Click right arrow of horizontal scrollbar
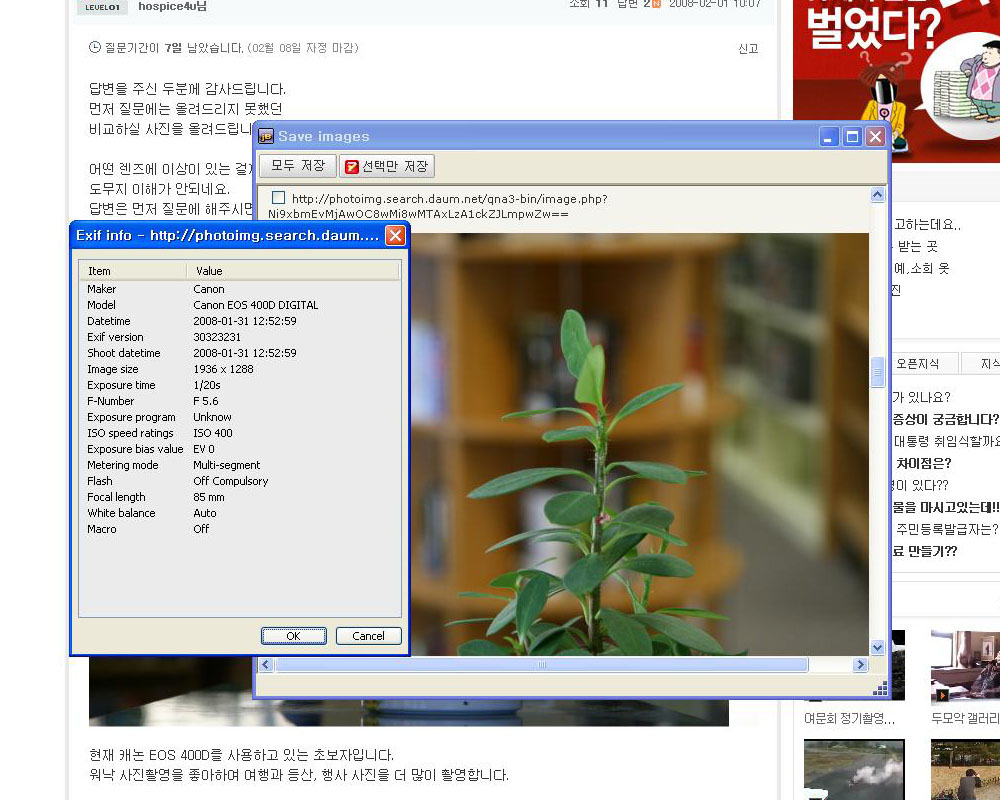This screenshot has height=800, width=1000. pyautogui.click(x=860, y=665)
